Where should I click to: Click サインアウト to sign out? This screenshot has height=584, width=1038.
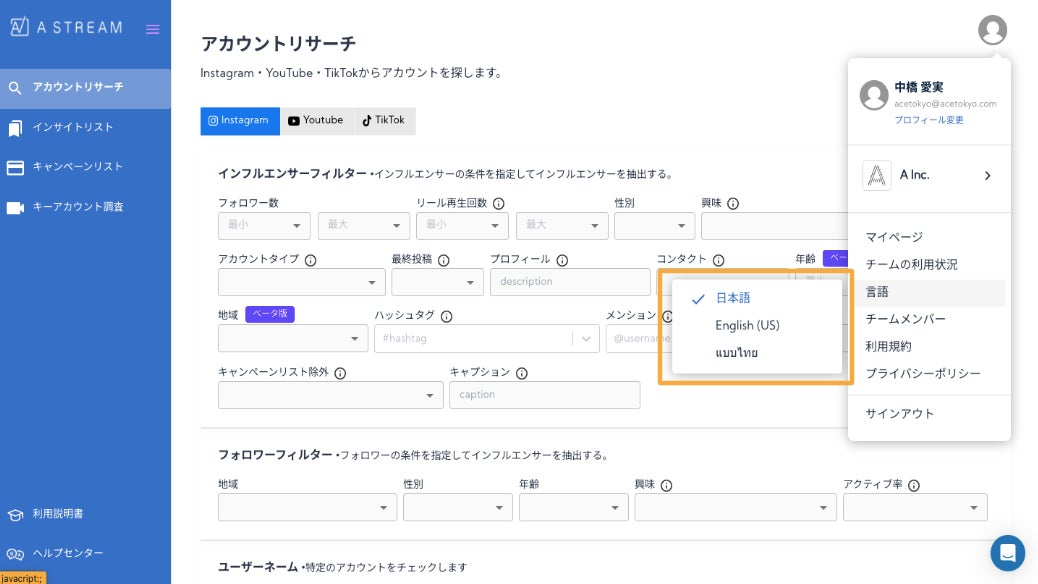pyautogui.click(x=900, y=413)
